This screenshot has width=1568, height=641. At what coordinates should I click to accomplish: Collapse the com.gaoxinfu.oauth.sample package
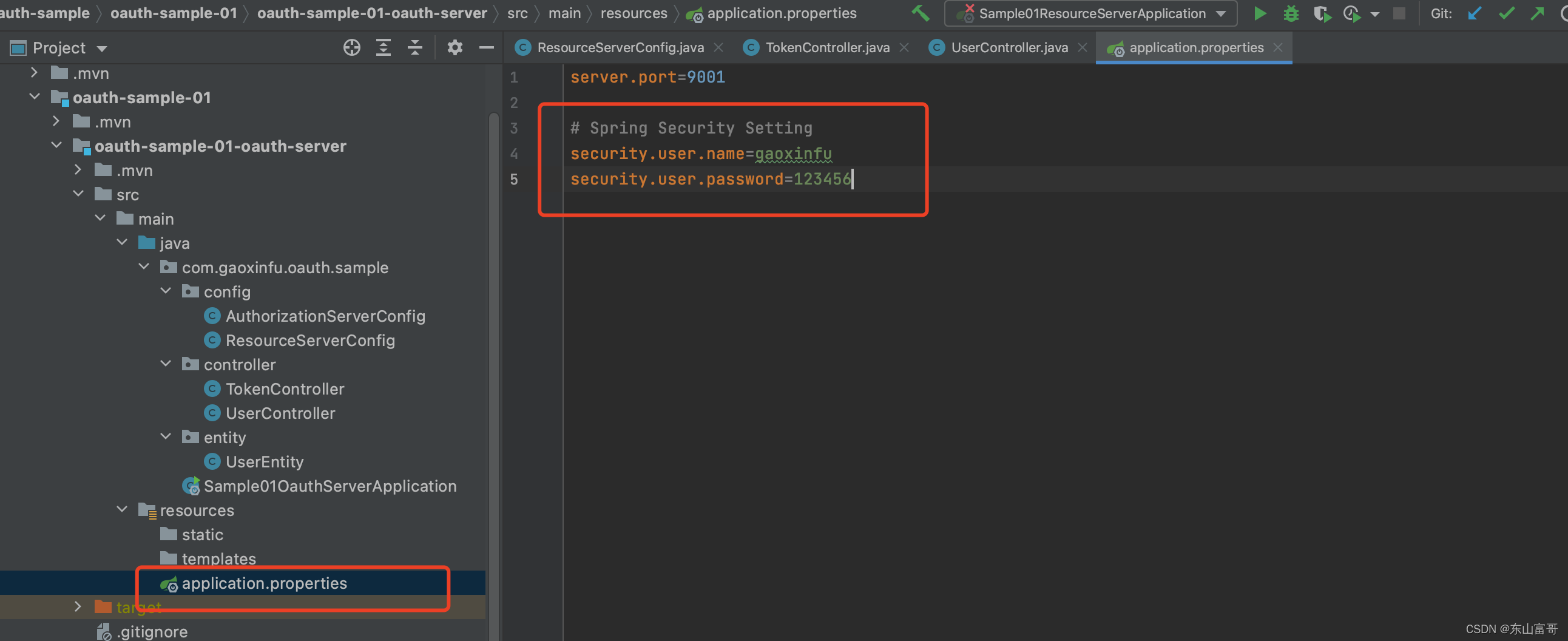[x=144, y=267]
